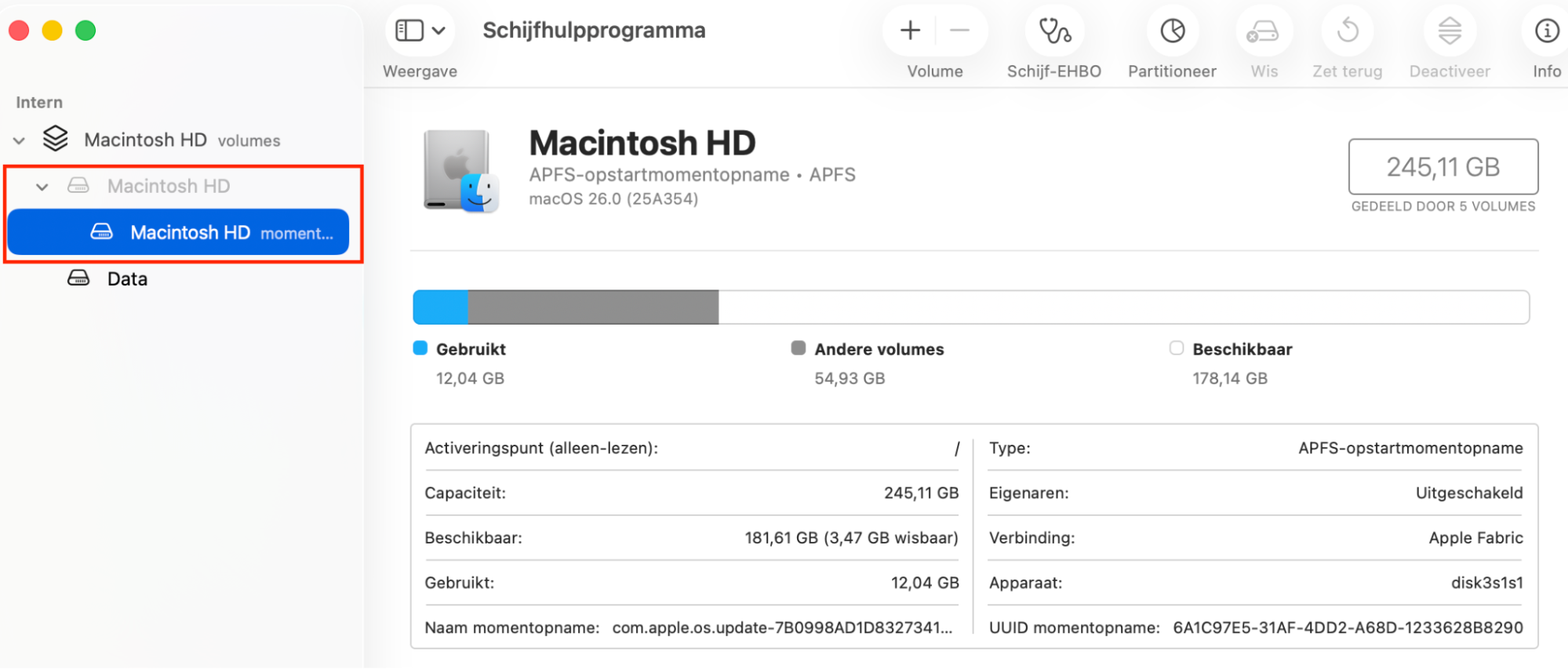Open the Info panel icon
The image size is (1568, 669).
point(1547,31)
